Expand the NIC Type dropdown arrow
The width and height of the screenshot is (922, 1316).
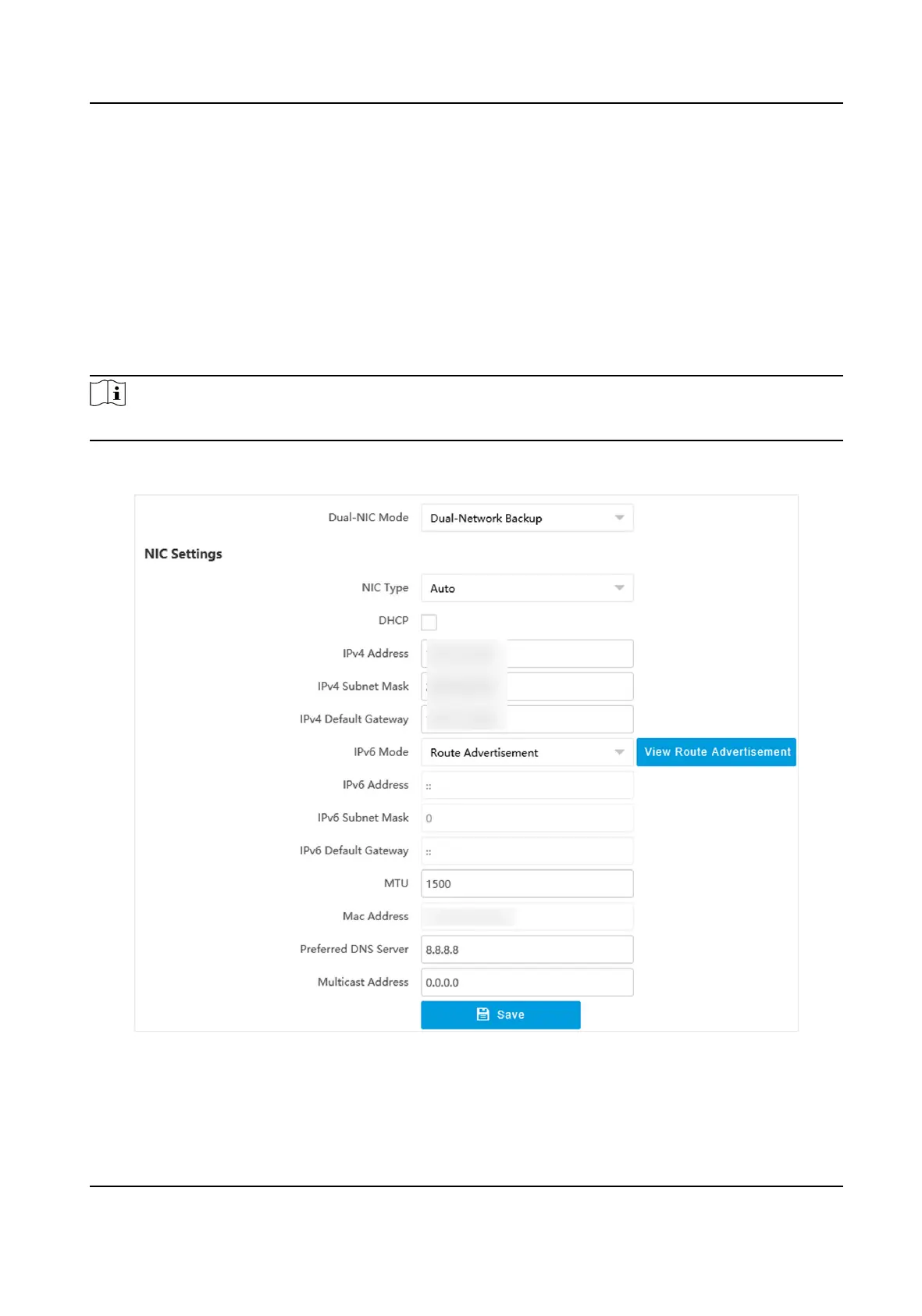[x=619, y=588]
